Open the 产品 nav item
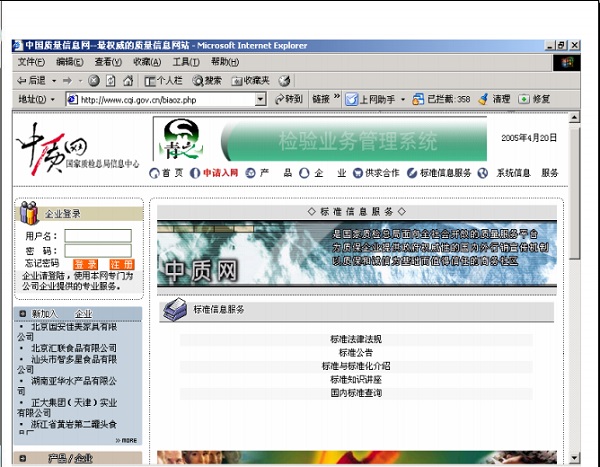The image size is (600, 467). coord(276,173)
